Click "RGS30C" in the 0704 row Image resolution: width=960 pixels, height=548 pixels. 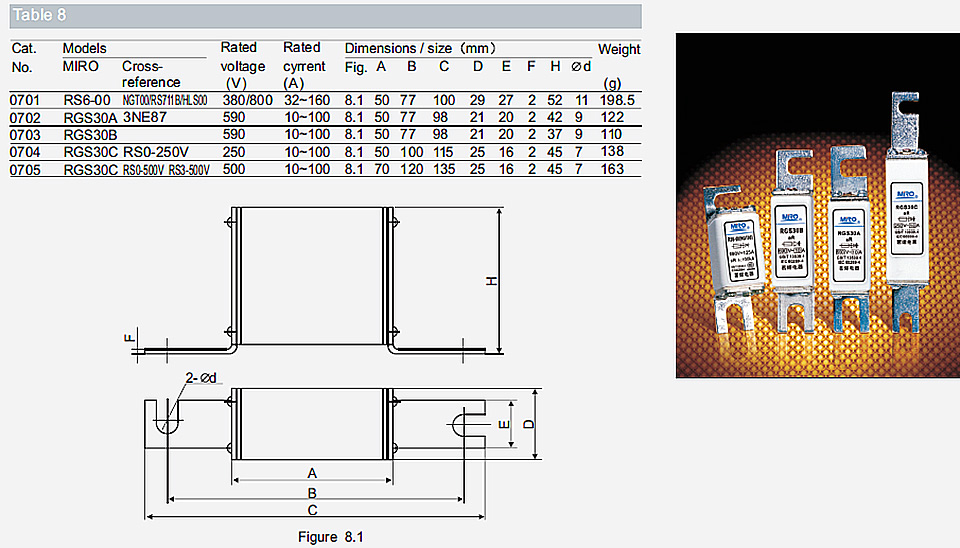90,152
